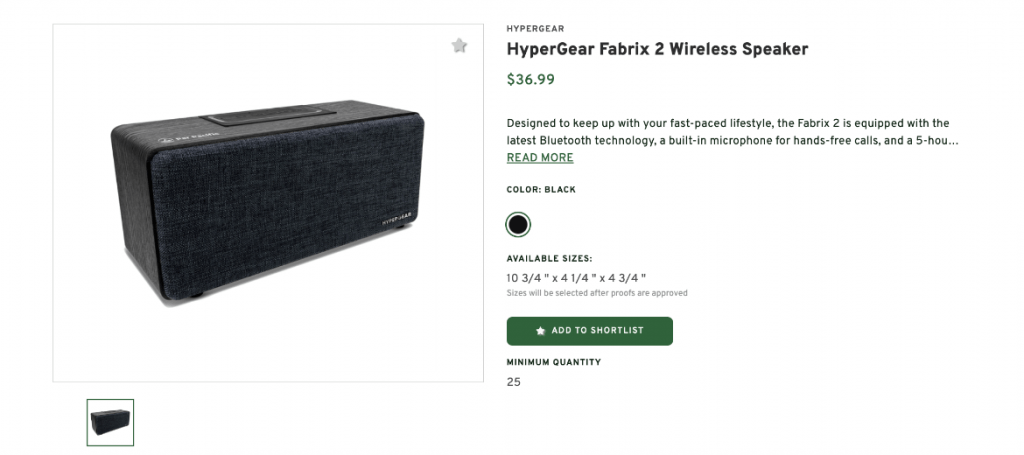Viewport: 1024px width, 455px height.
Task: Click the COLOR: BLACK label
Action: tap(541, 190)
